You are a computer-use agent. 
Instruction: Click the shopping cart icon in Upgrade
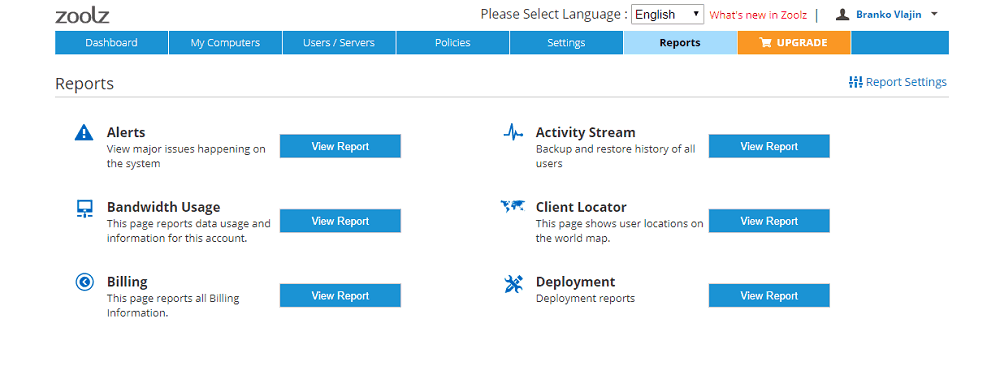pyautogui.click(x=765, y=43)
